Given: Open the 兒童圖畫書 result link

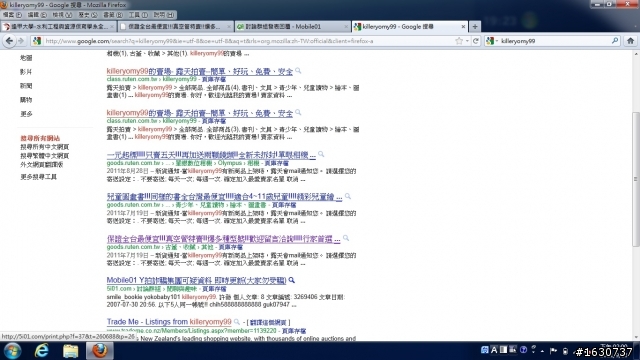Looking at the screenshot, I should 224,197.
